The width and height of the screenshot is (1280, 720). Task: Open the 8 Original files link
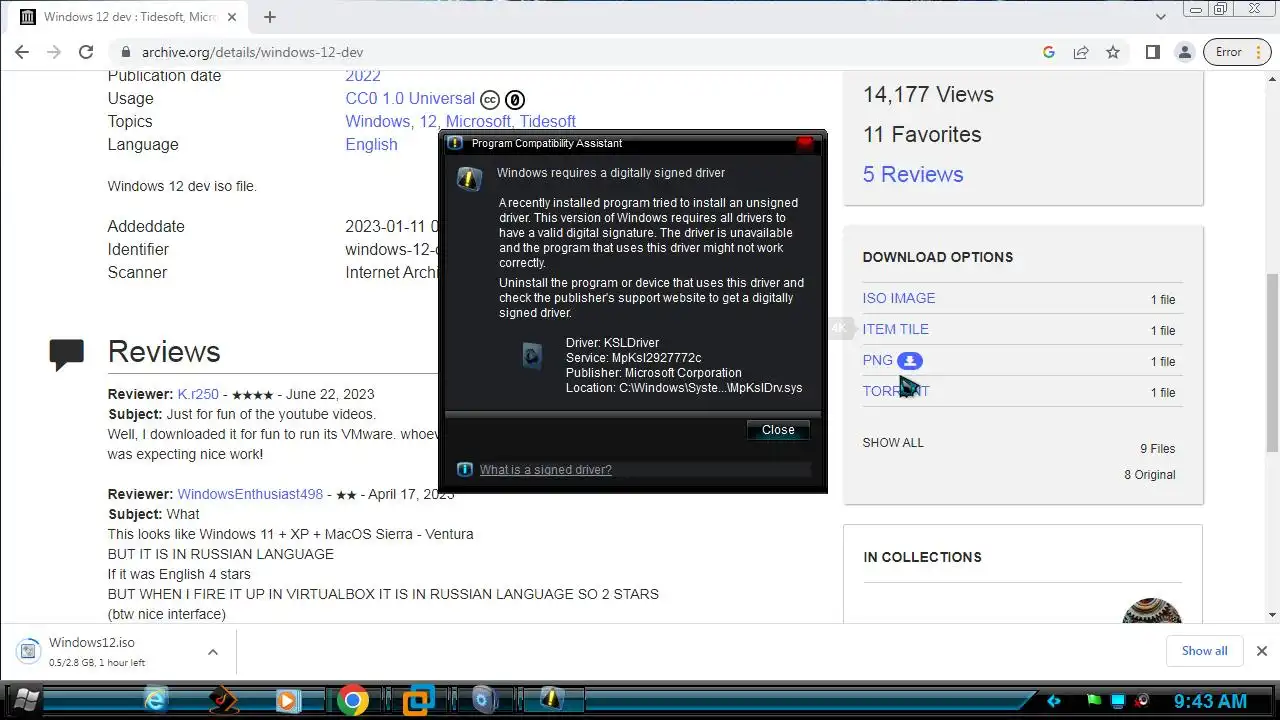1150,475
